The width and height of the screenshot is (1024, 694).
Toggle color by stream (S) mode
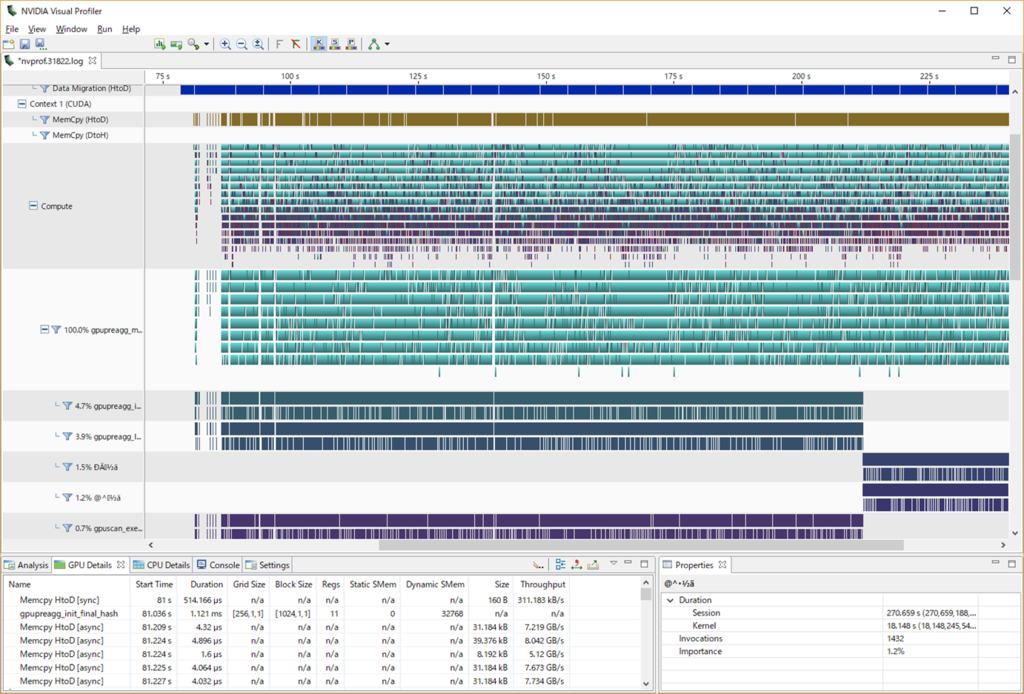click(335, 44)
